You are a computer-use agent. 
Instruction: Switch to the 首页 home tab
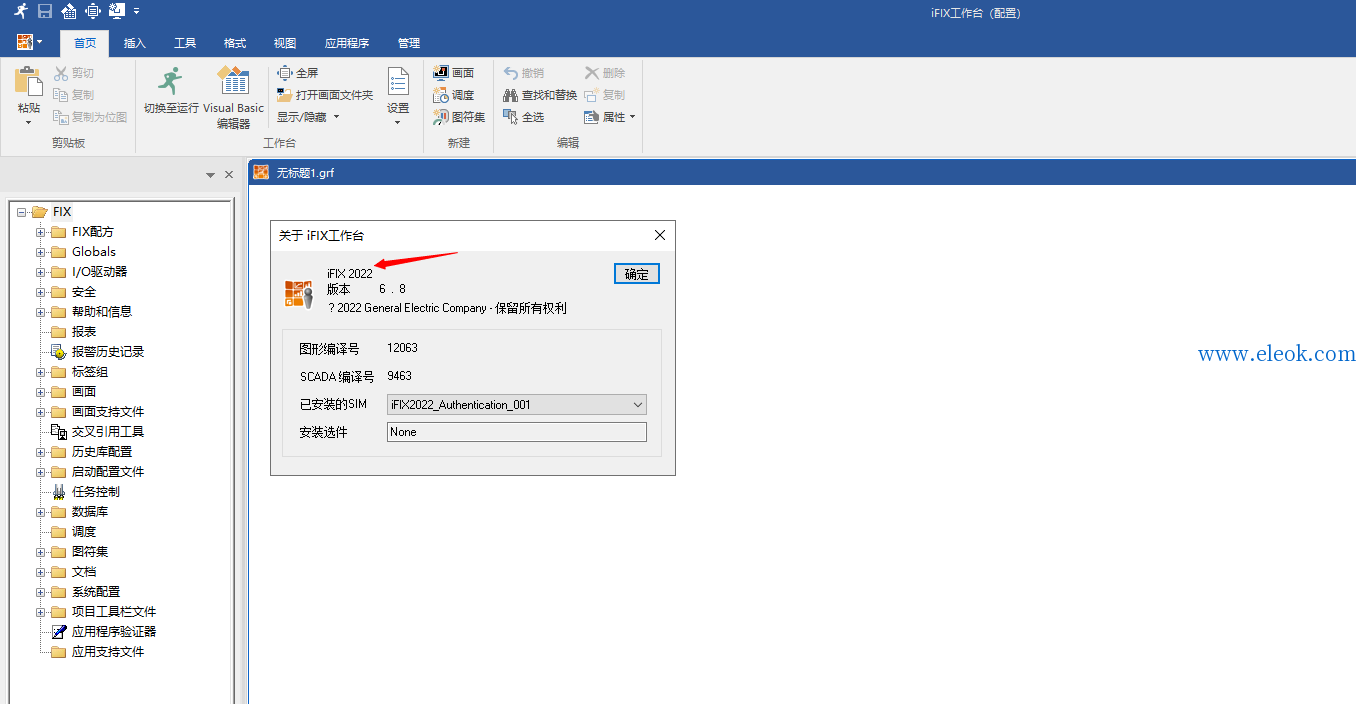(85, 43)
